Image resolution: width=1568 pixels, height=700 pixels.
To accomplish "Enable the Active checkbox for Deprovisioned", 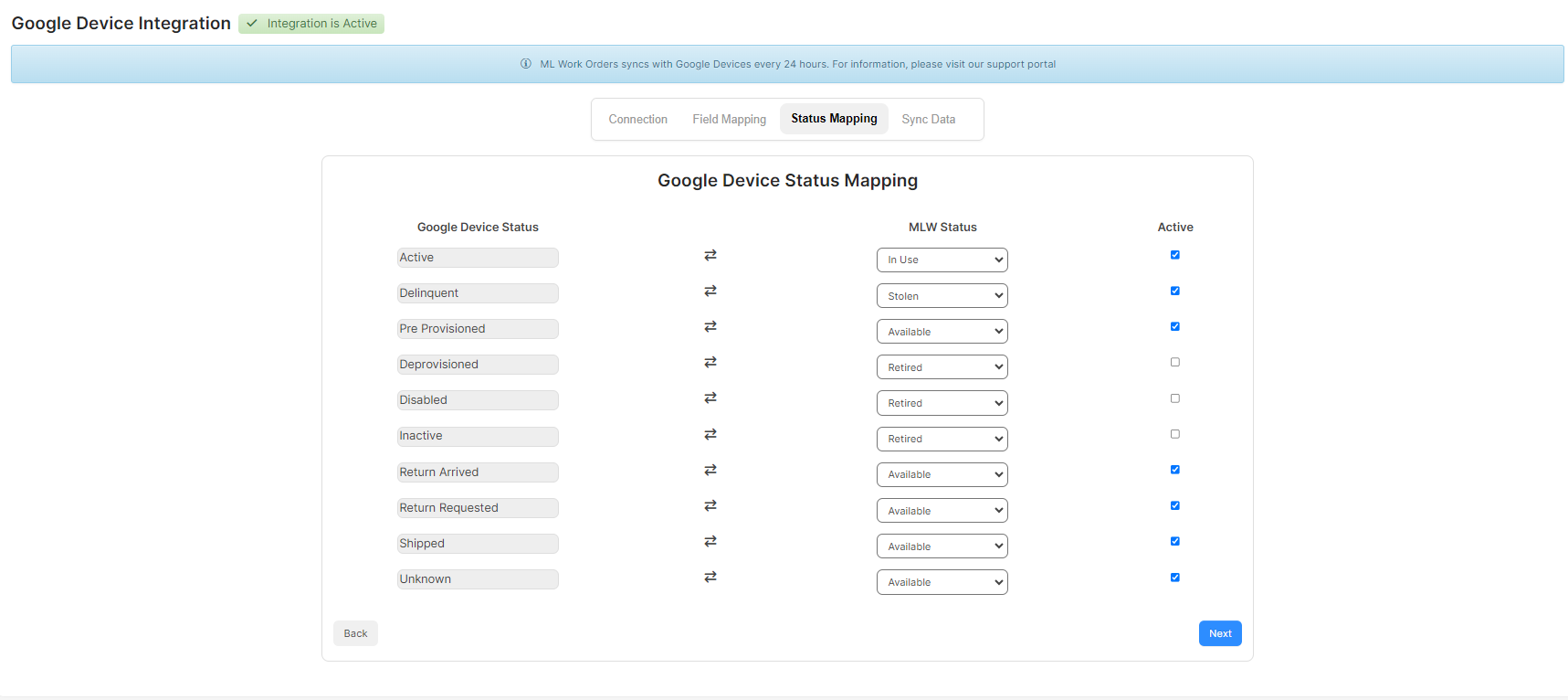I will (1175, 363).
